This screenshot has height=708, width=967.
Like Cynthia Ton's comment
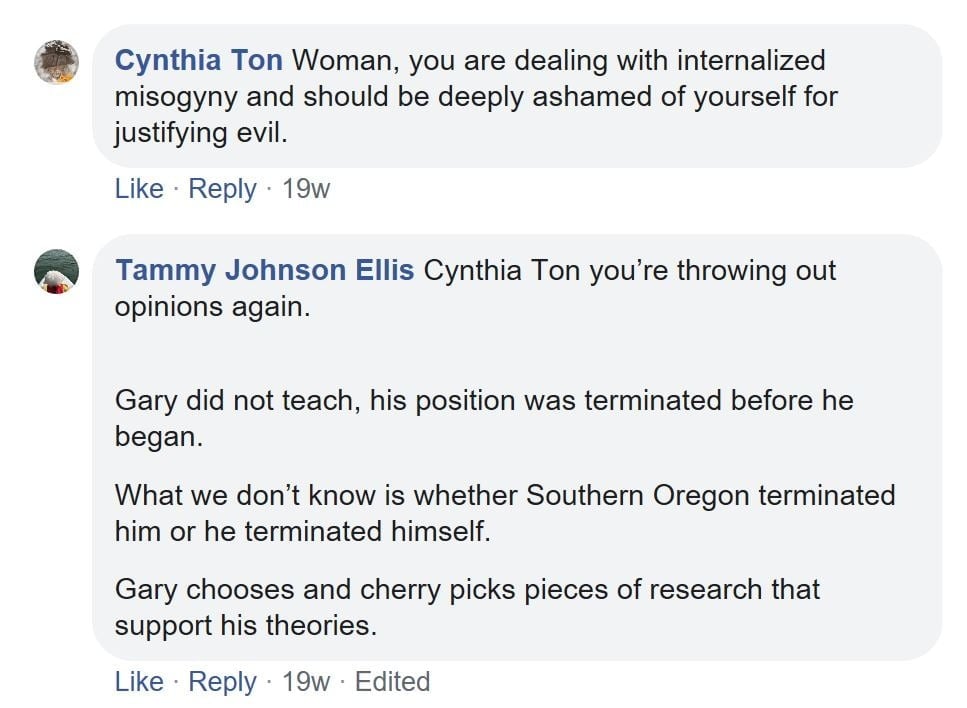tap(139, 188)
